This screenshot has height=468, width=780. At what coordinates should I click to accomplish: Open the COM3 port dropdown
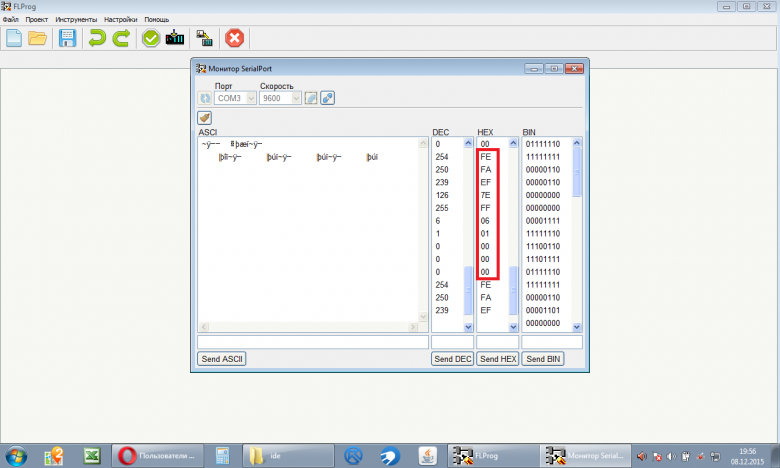click(249, 98)
